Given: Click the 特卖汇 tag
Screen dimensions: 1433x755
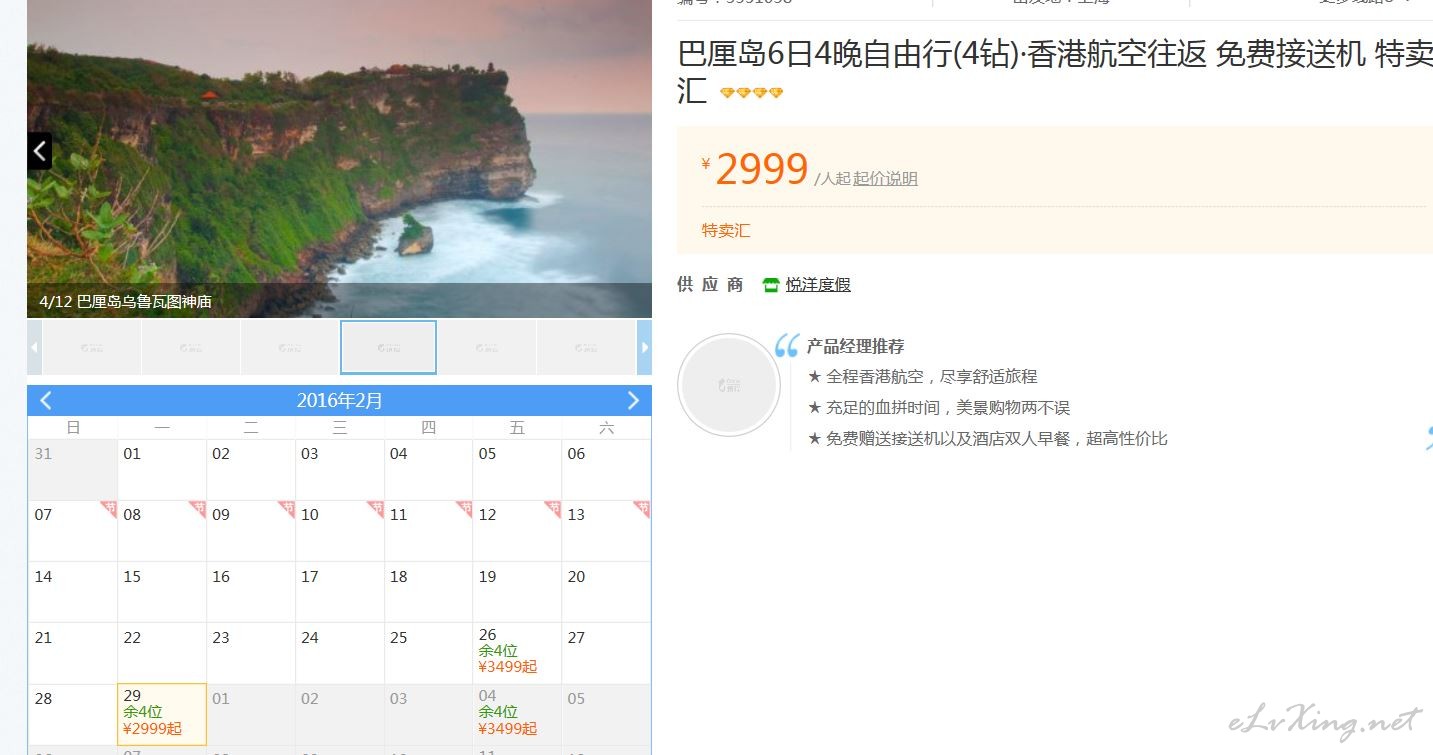Looking at the screenshot, I should coord(726,231).
